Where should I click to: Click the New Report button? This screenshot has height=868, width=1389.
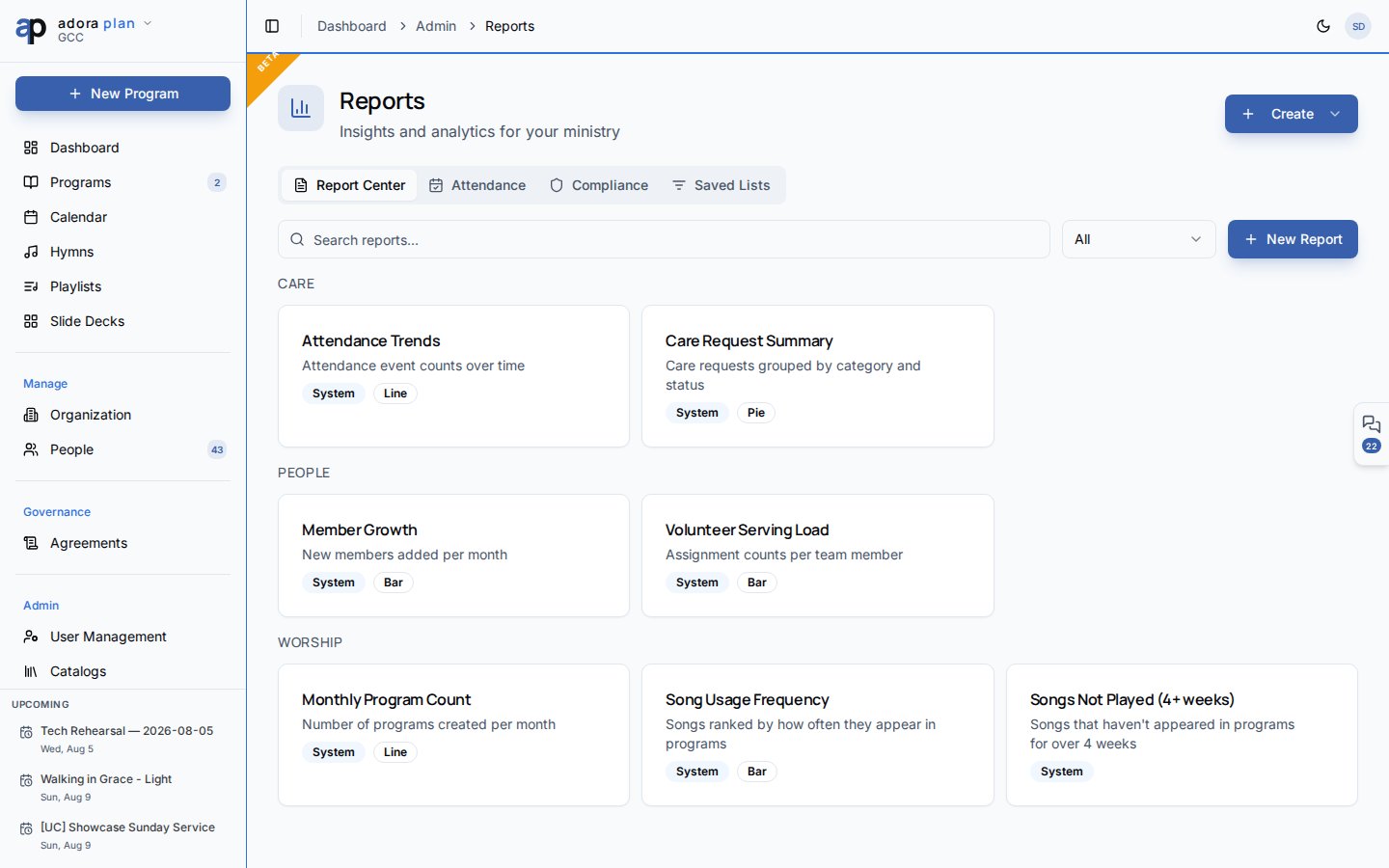pyautogui.click(x=1293, y=239)
